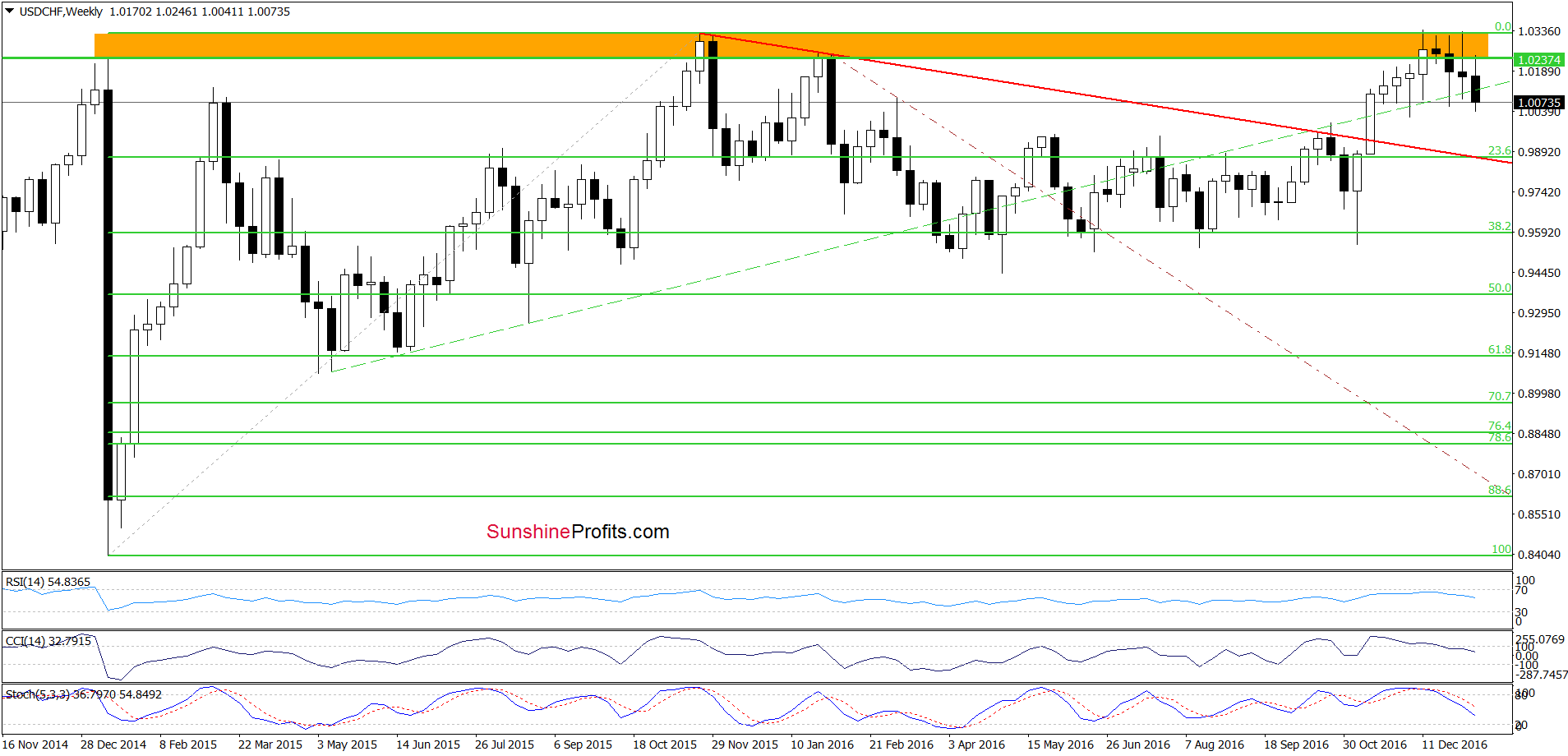1568x756 pixels.
Task: Click the 70.7 Fibonacci level label
Action: (1499, 396)
